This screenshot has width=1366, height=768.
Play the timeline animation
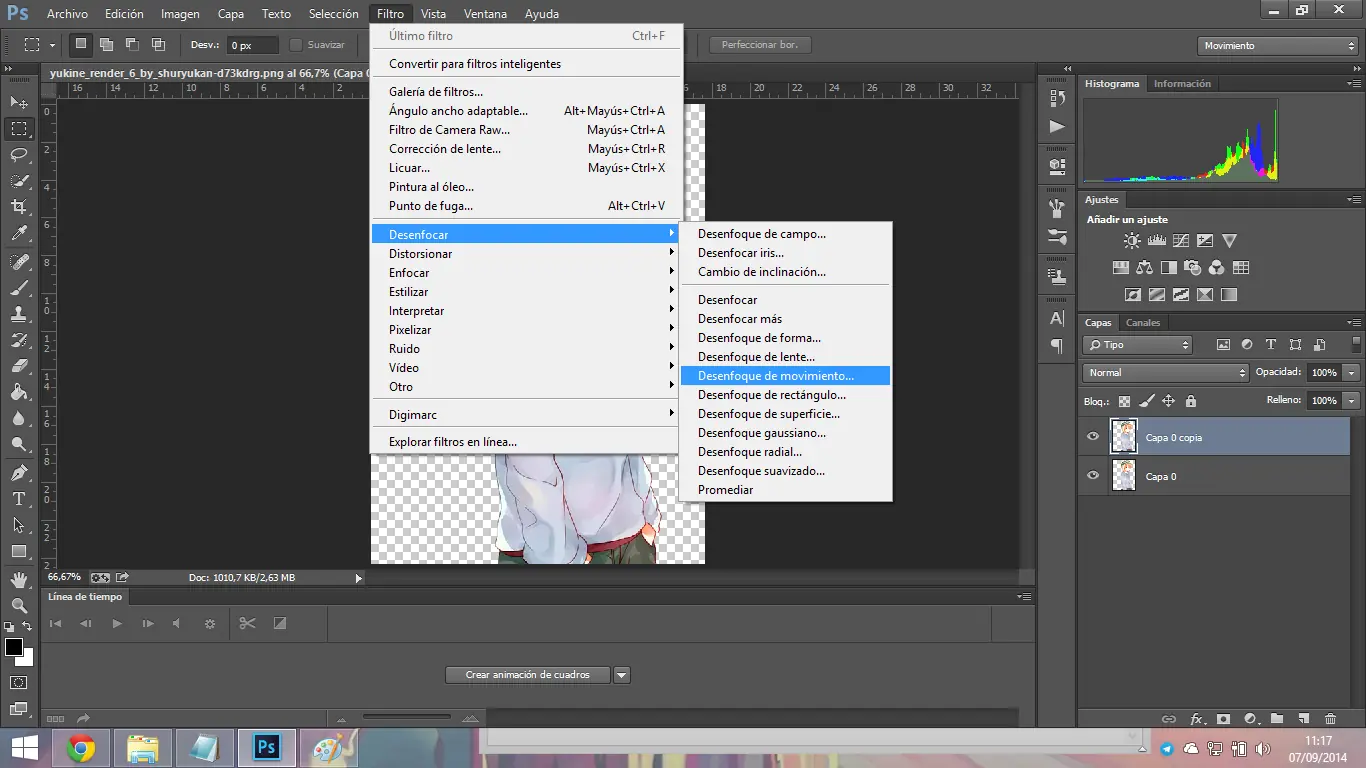pyautogui.click(x=117, y=623)
